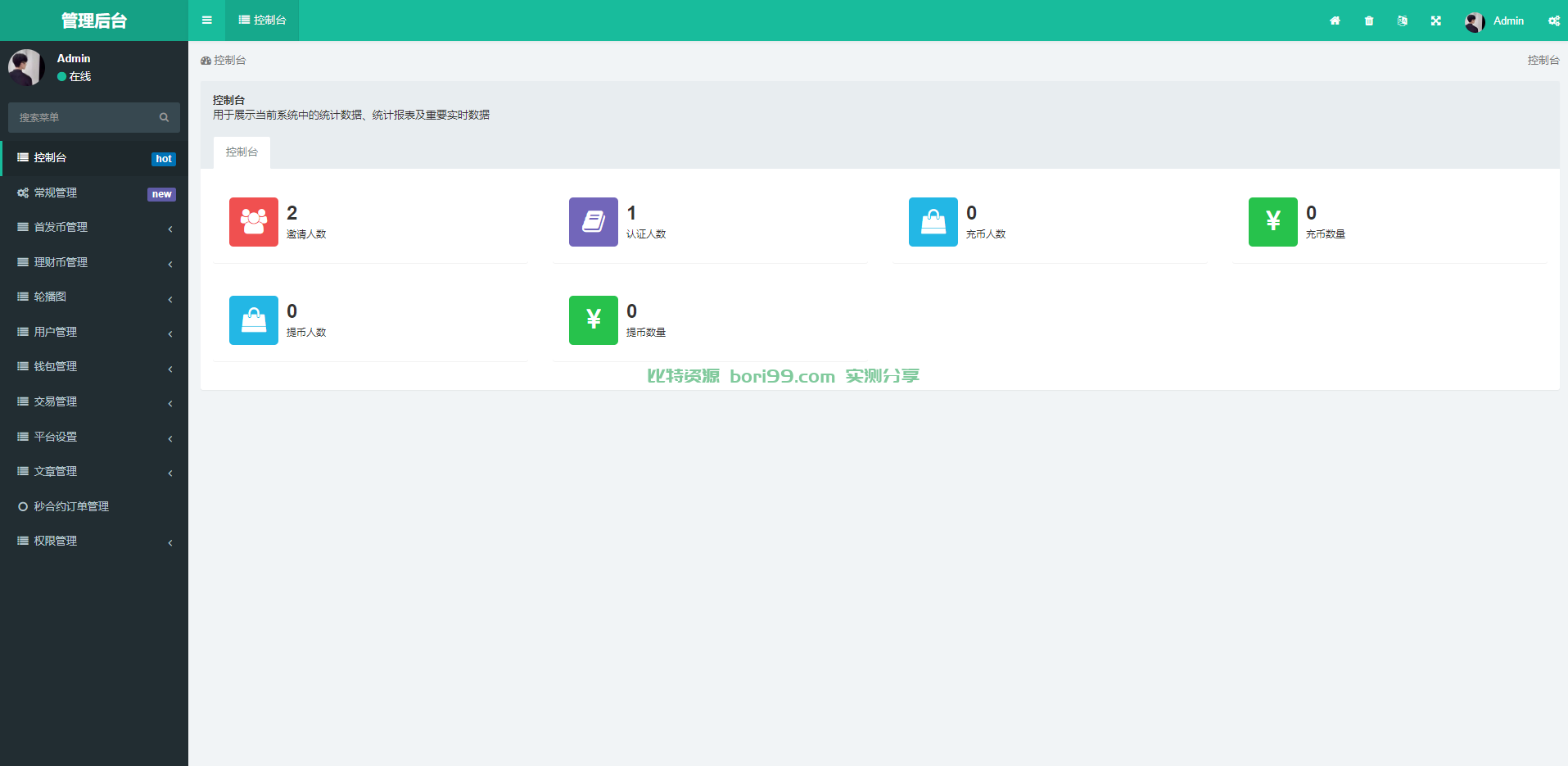Image resolution: width=1568 pixels, height=766 pixels.
Task: Click the gears icon beside 常规管理
Action: [23, 193]
